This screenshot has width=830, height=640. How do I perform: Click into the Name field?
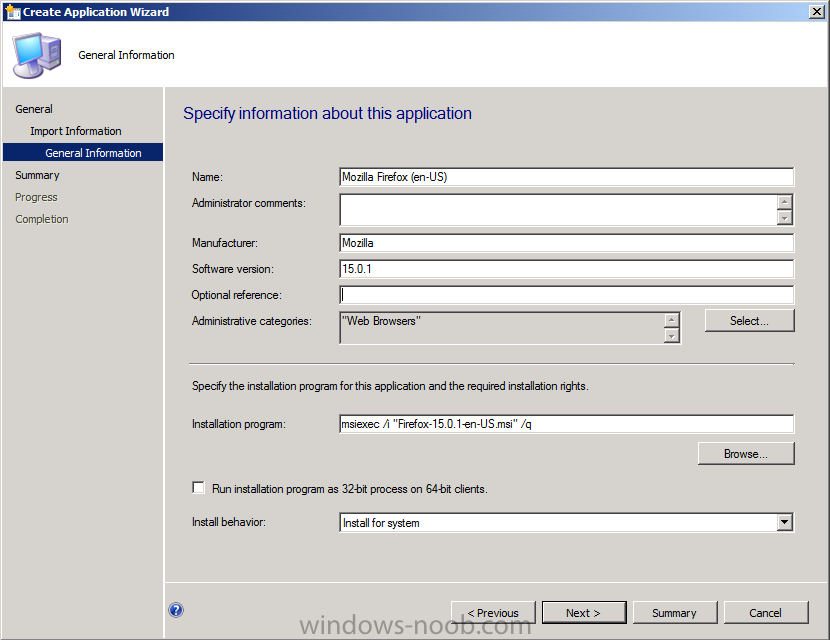click(x=566, y=177)
